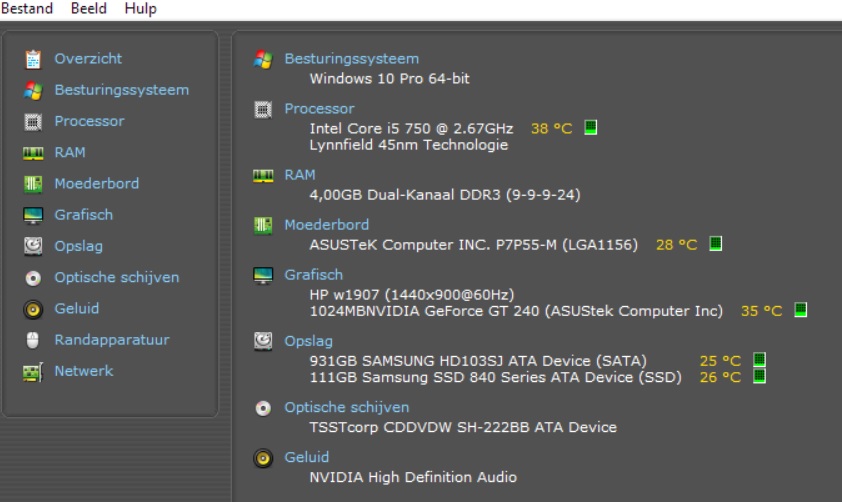
Task: Click the green CPU temperature indicator
Action: pos(590,128)
